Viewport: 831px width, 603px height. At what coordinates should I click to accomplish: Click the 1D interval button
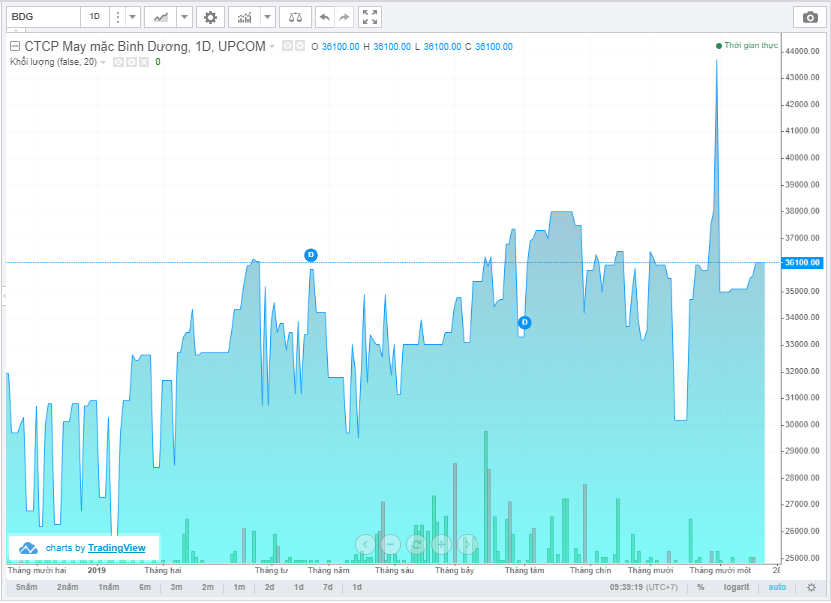pyautogui.click(x=94, y=17)
